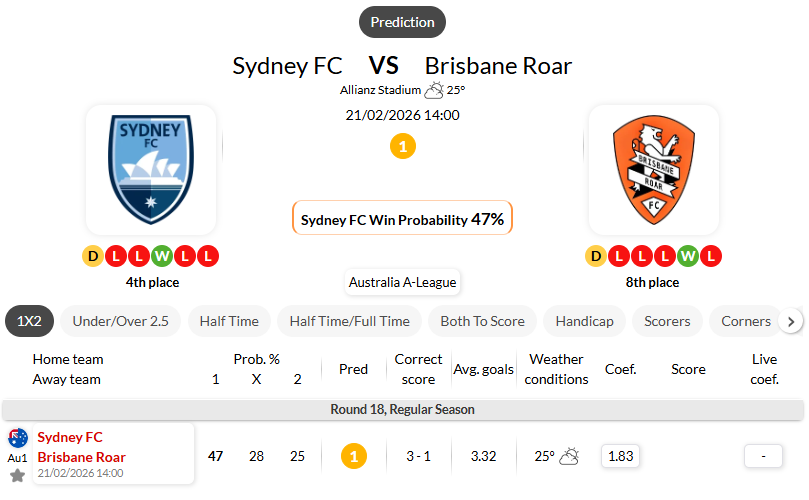The width and height of the screenshot is (809, 500).
Task: Click Brisbane Roar's yellow D form badge
Action: point(597,257)
